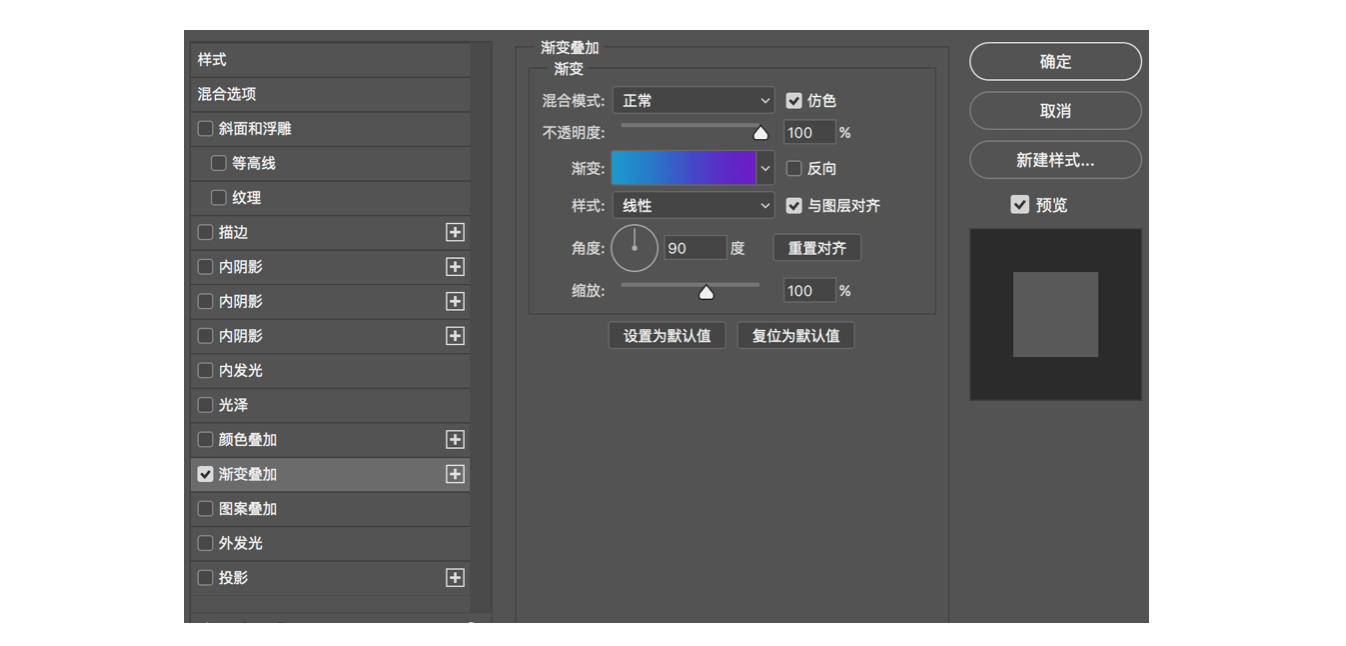Open the gradient preset picker arrow

[766, 169]
